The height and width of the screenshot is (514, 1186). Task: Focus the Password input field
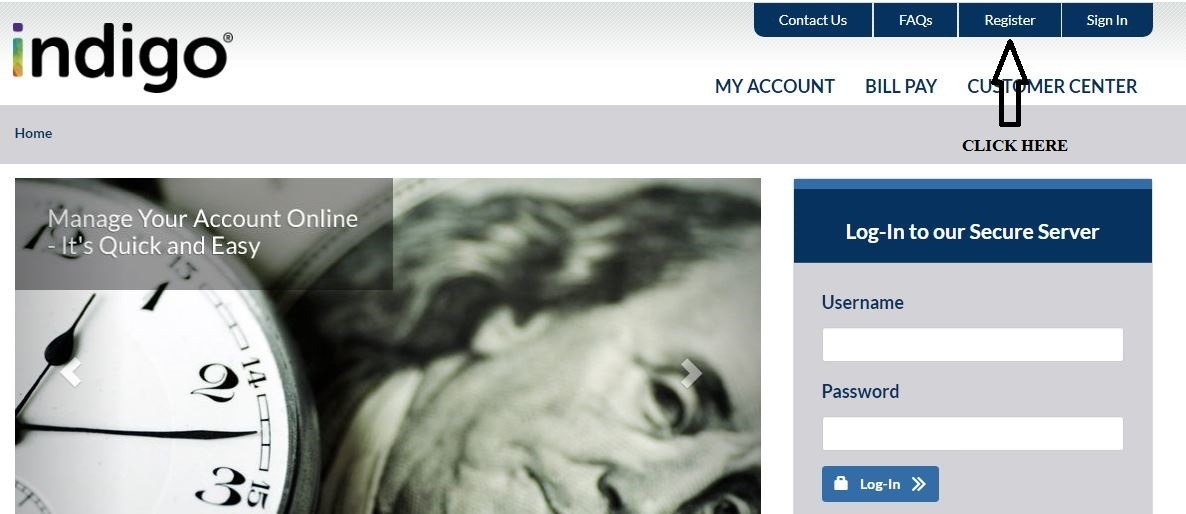tap(972, 434)
